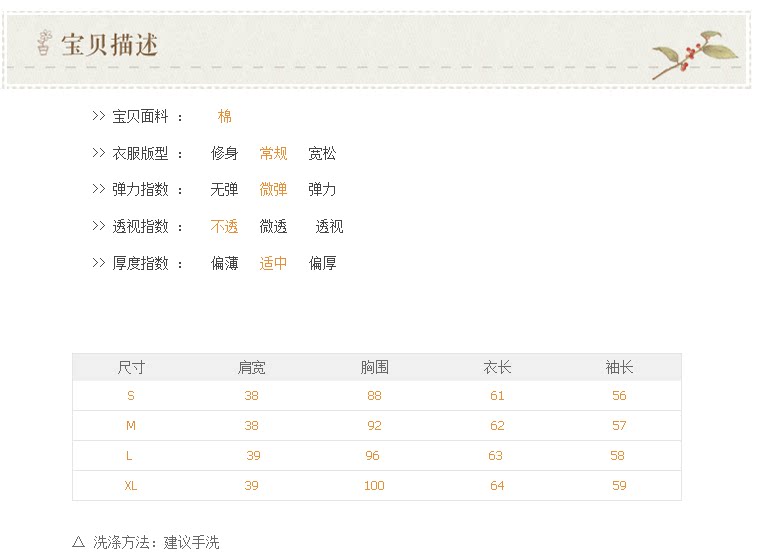The height and width of the screenshot is (555, 758).
Task: Select the XL size row label
Action: tap(131, 486)
